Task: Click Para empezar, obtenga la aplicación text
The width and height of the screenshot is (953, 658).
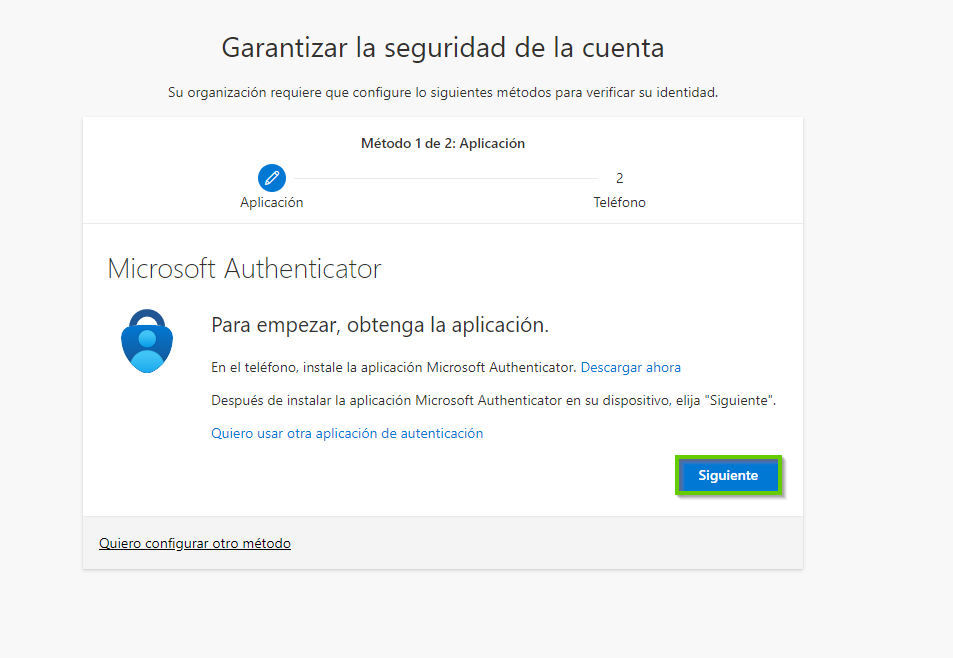Action: point(380,325)
